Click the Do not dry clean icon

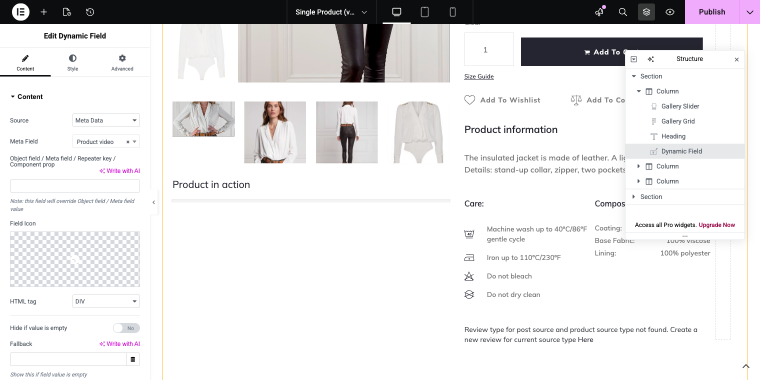pyautogui.click(x=469, y=295)
